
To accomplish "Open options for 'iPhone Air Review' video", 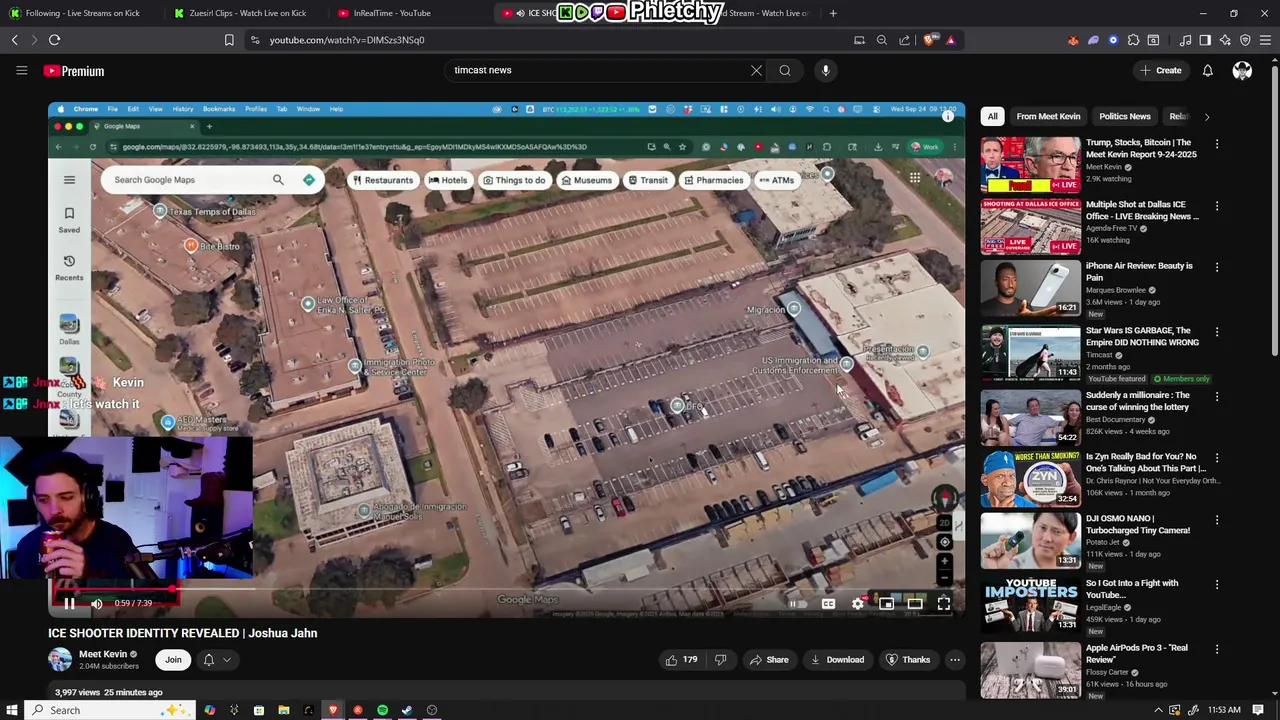I will point(1217,268).
